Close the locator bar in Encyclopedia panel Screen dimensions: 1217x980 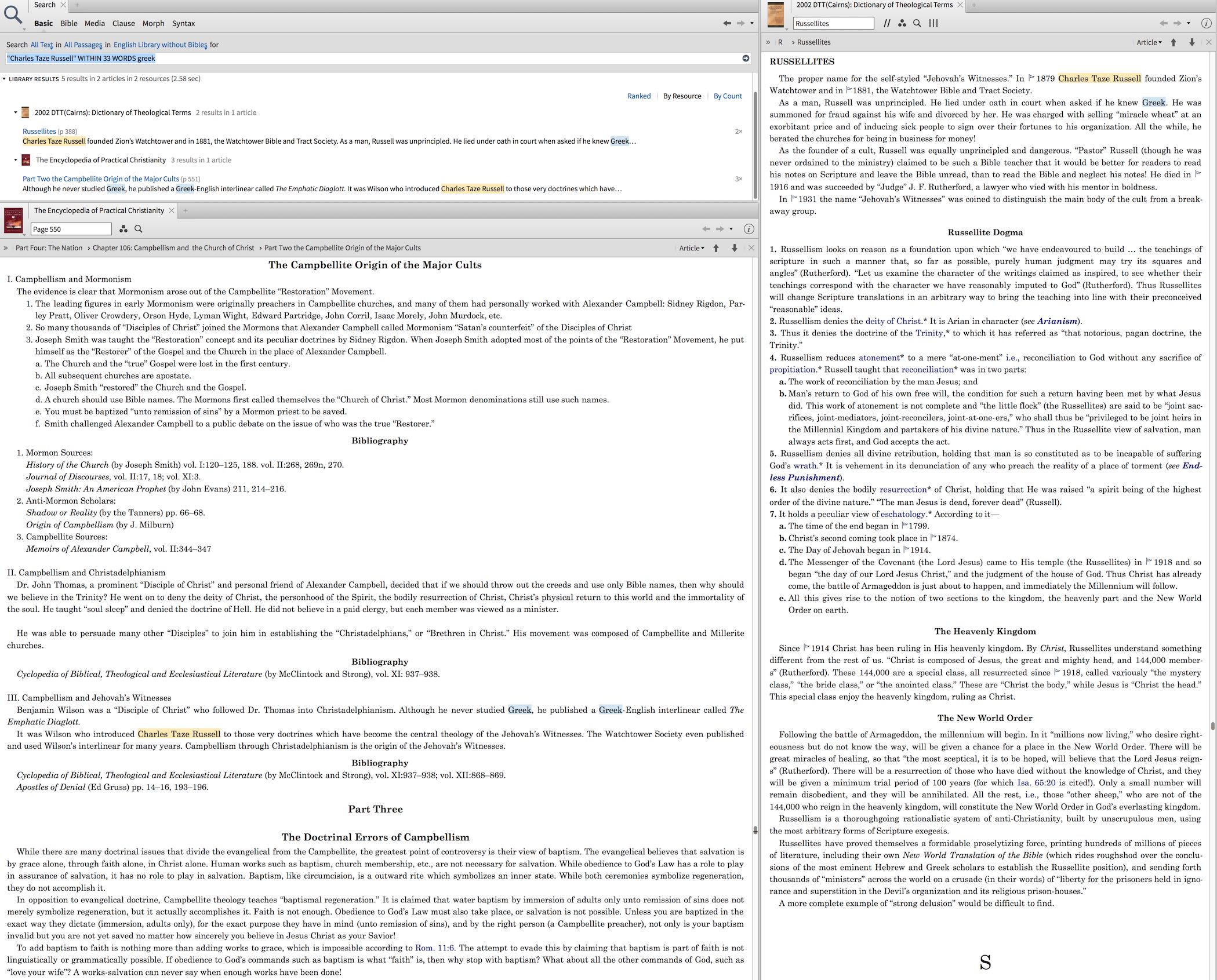(x=751, y=248)
